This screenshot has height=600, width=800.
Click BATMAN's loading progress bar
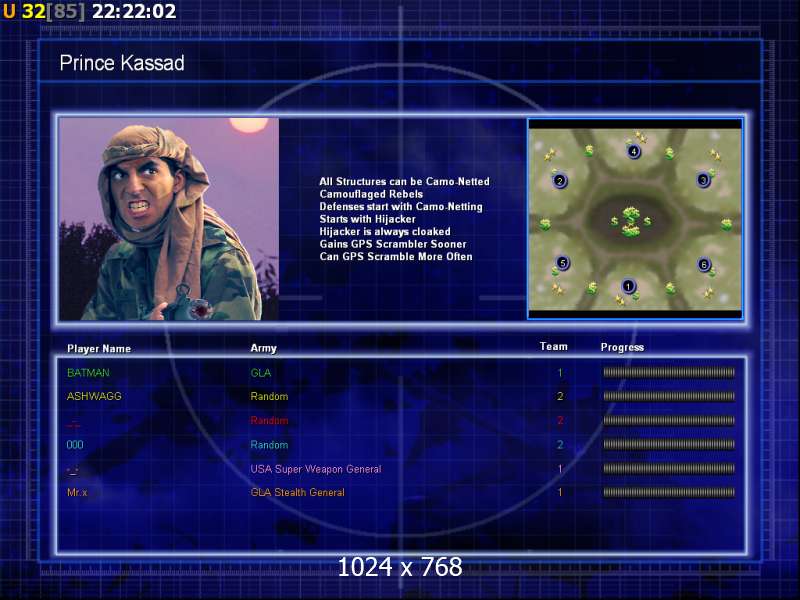[669, 372]
